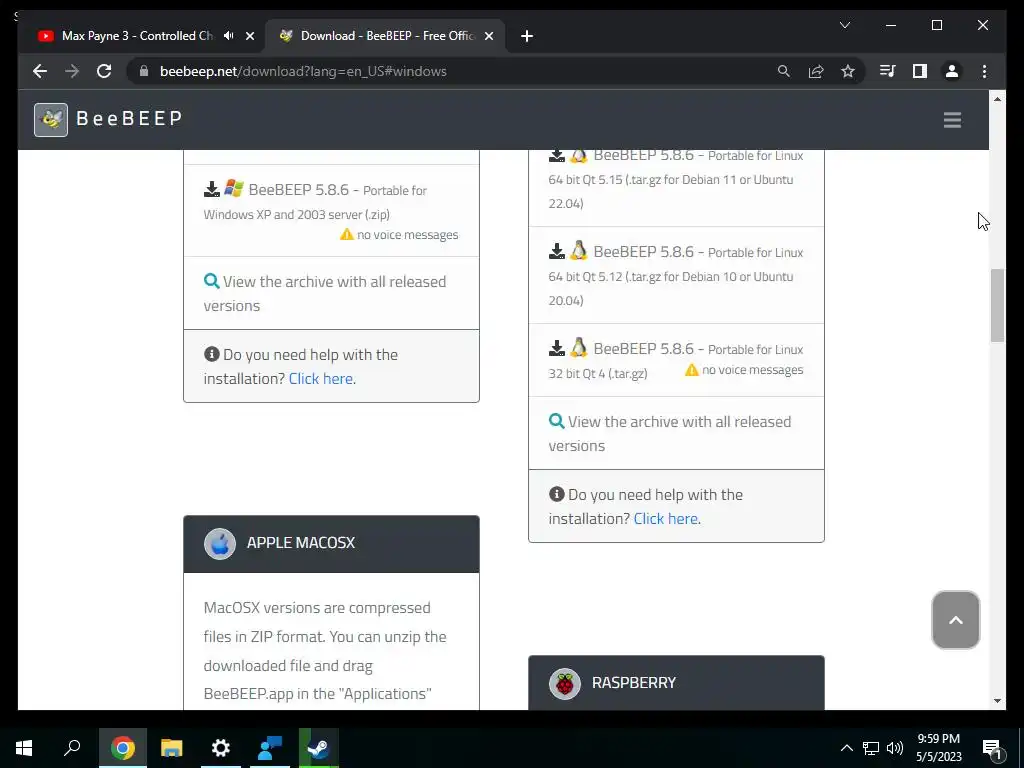
Task: Click download icon for Qt 5.12 build
Action: (x=556, y=251)
